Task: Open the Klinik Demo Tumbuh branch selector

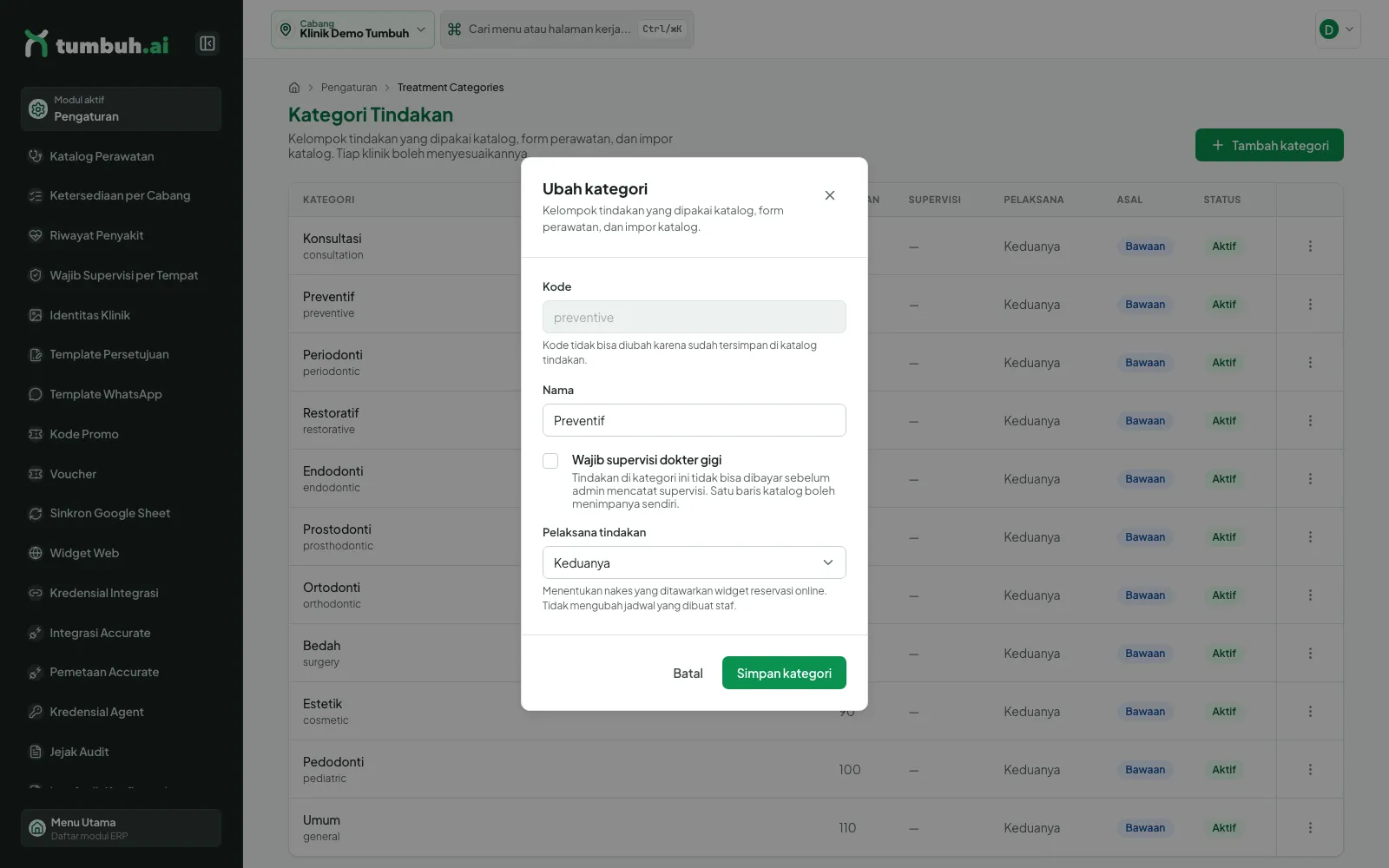Action: pos(352,30)
